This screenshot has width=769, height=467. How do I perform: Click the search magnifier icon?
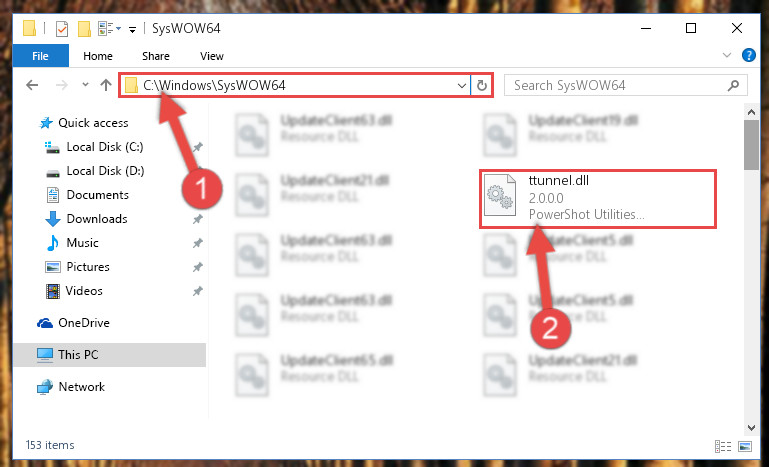(733, 85)
